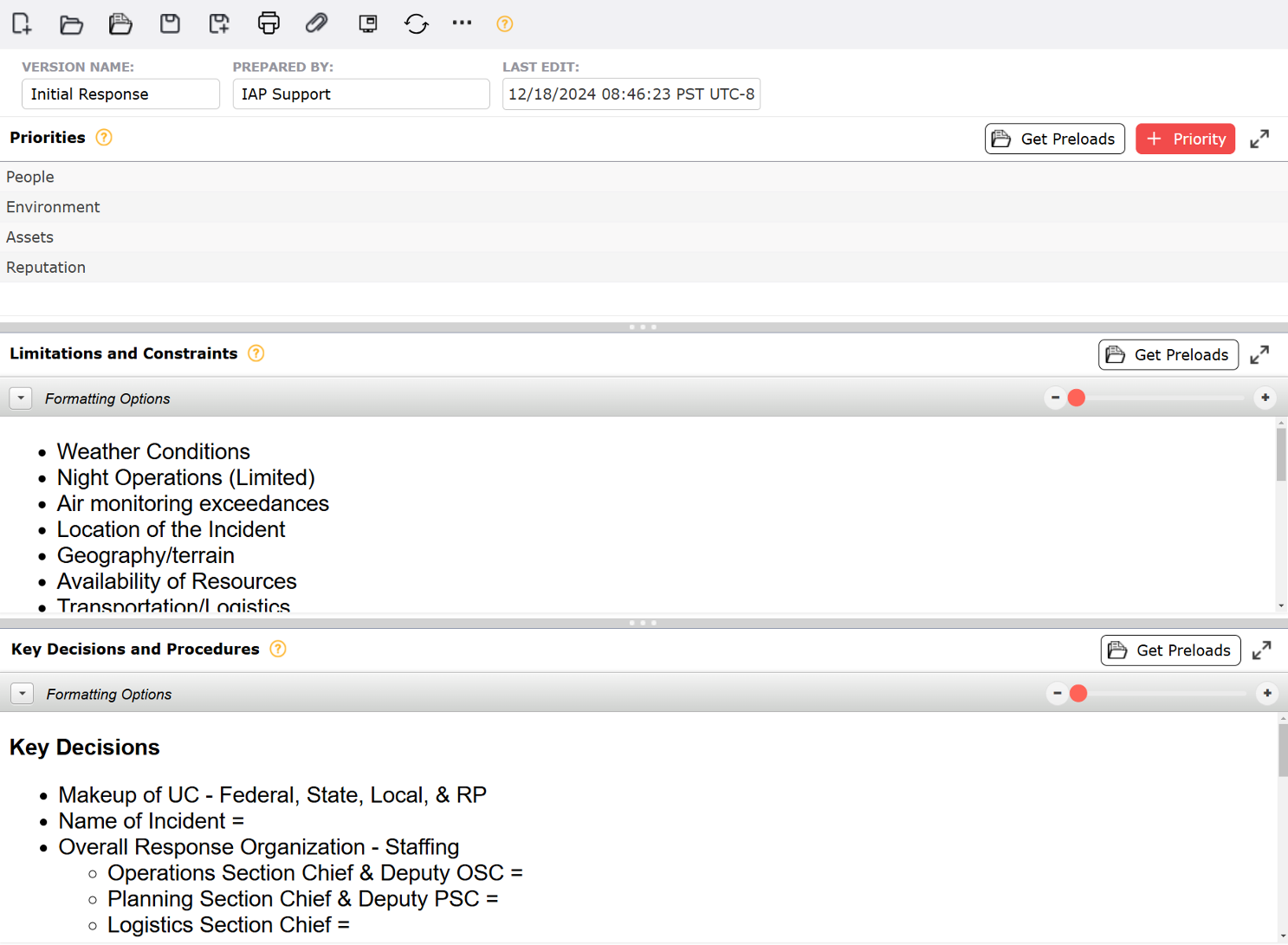Open the more options menu
Viewport: 1288px width, 945px height.
[x=462, y=23]
